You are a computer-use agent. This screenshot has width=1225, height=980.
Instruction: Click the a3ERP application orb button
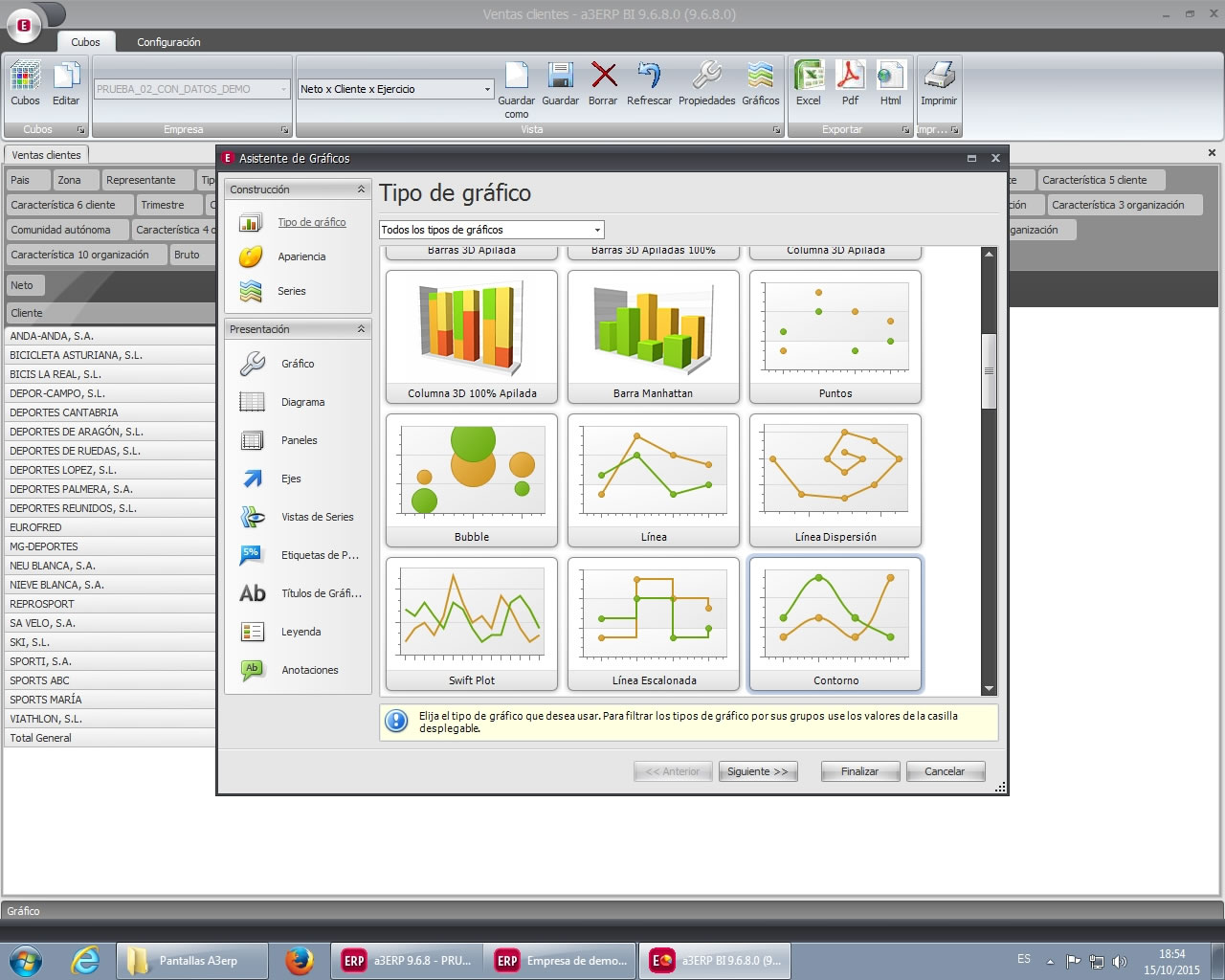tap(24, 26)
